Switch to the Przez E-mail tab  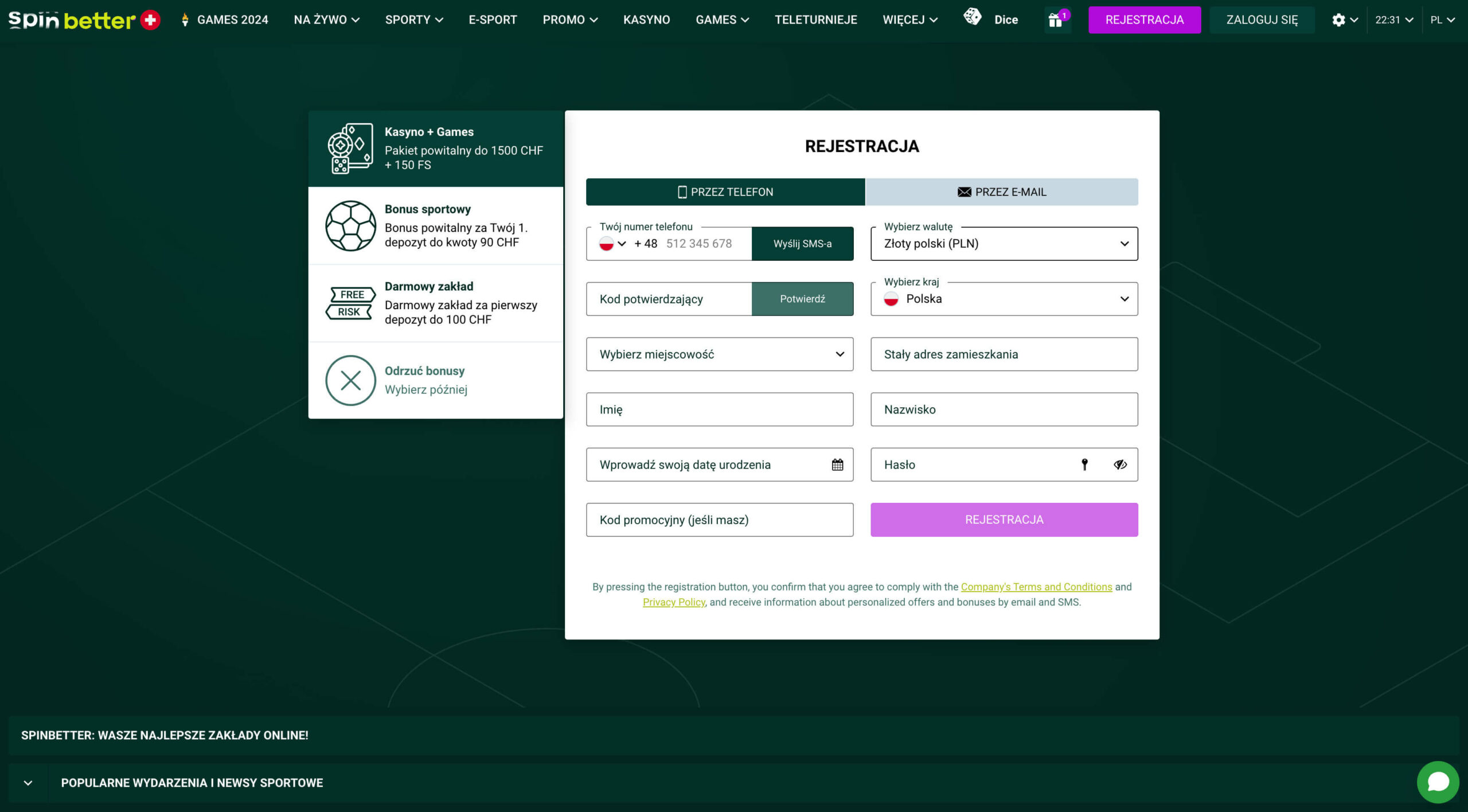[1001, 192]
